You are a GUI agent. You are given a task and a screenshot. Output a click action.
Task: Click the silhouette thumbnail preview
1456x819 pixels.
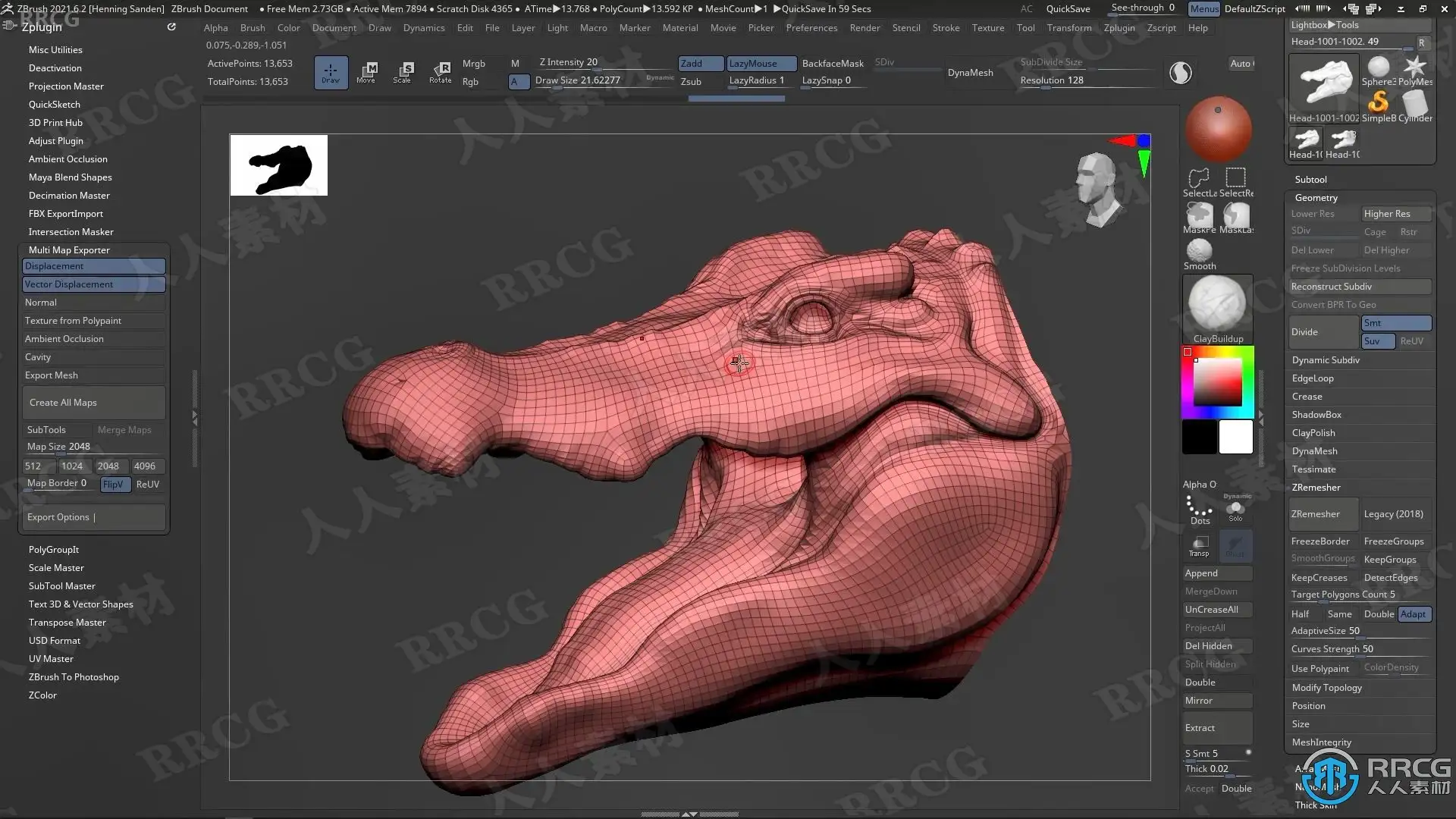[279, 165]
